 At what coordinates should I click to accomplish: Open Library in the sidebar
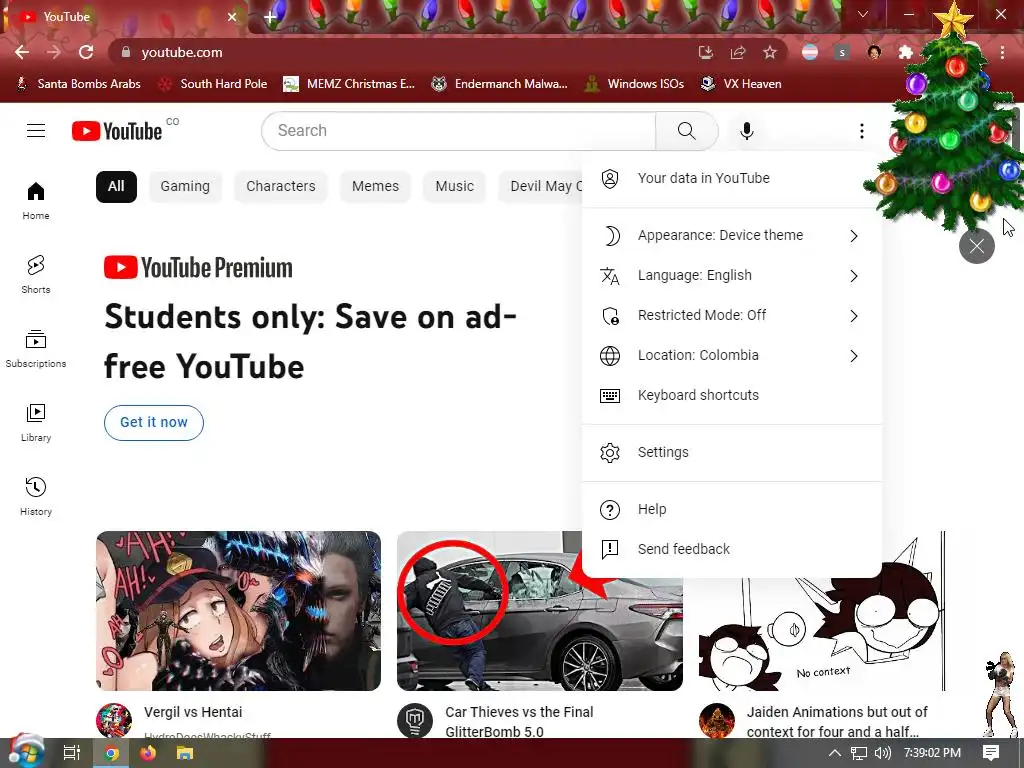[36, 423]
